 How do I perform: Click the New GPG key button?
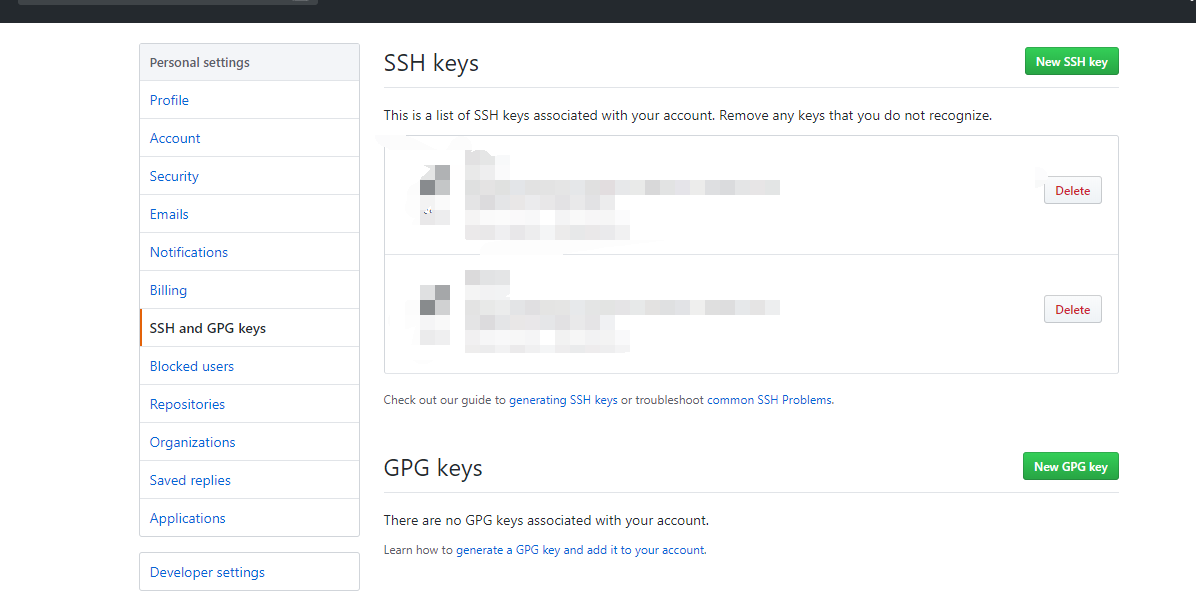[1070, 467]
